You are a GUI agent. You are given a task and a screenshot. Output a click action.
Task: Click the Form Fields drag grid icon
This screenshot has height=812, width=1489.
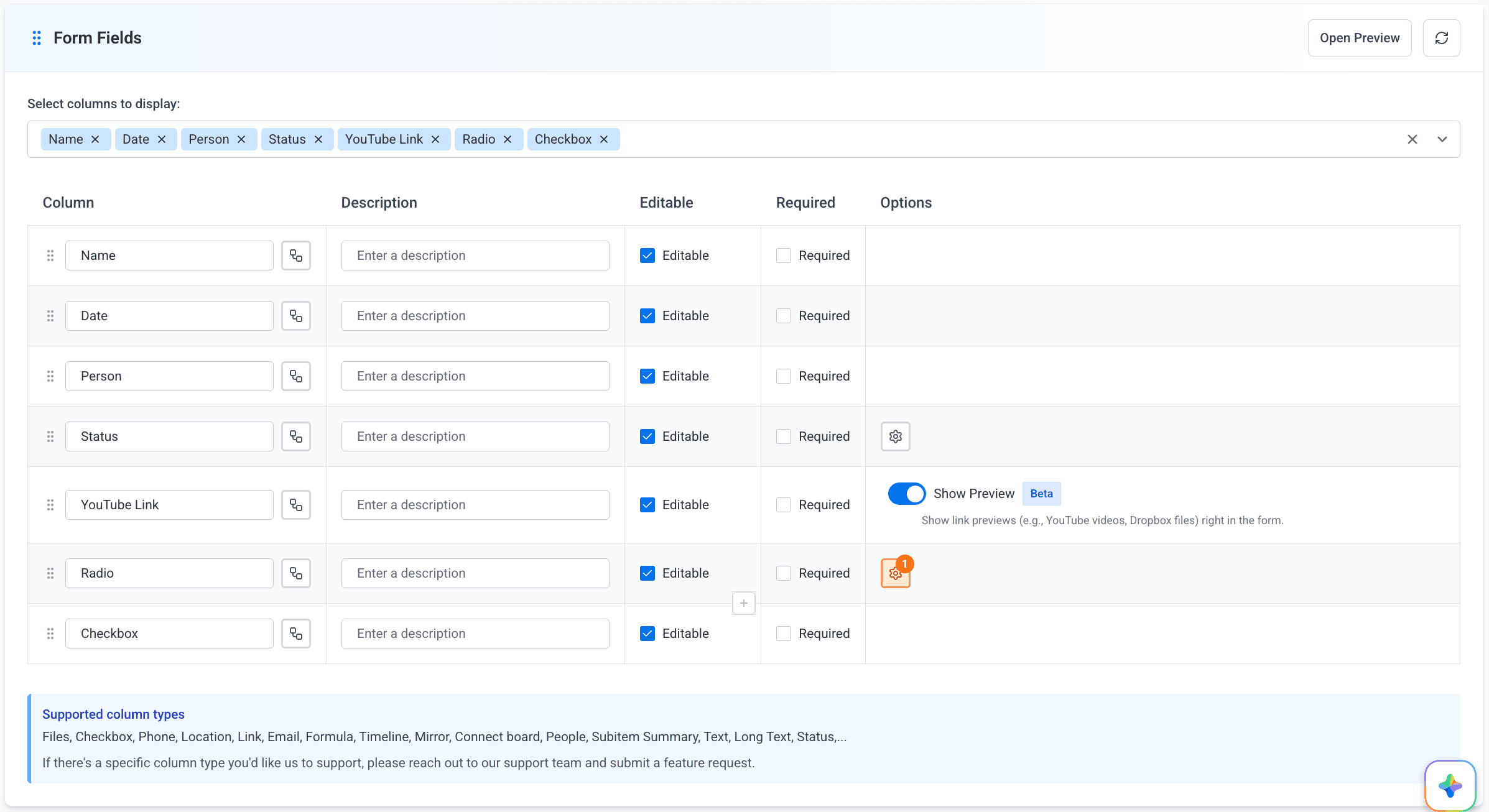(37, 38)
